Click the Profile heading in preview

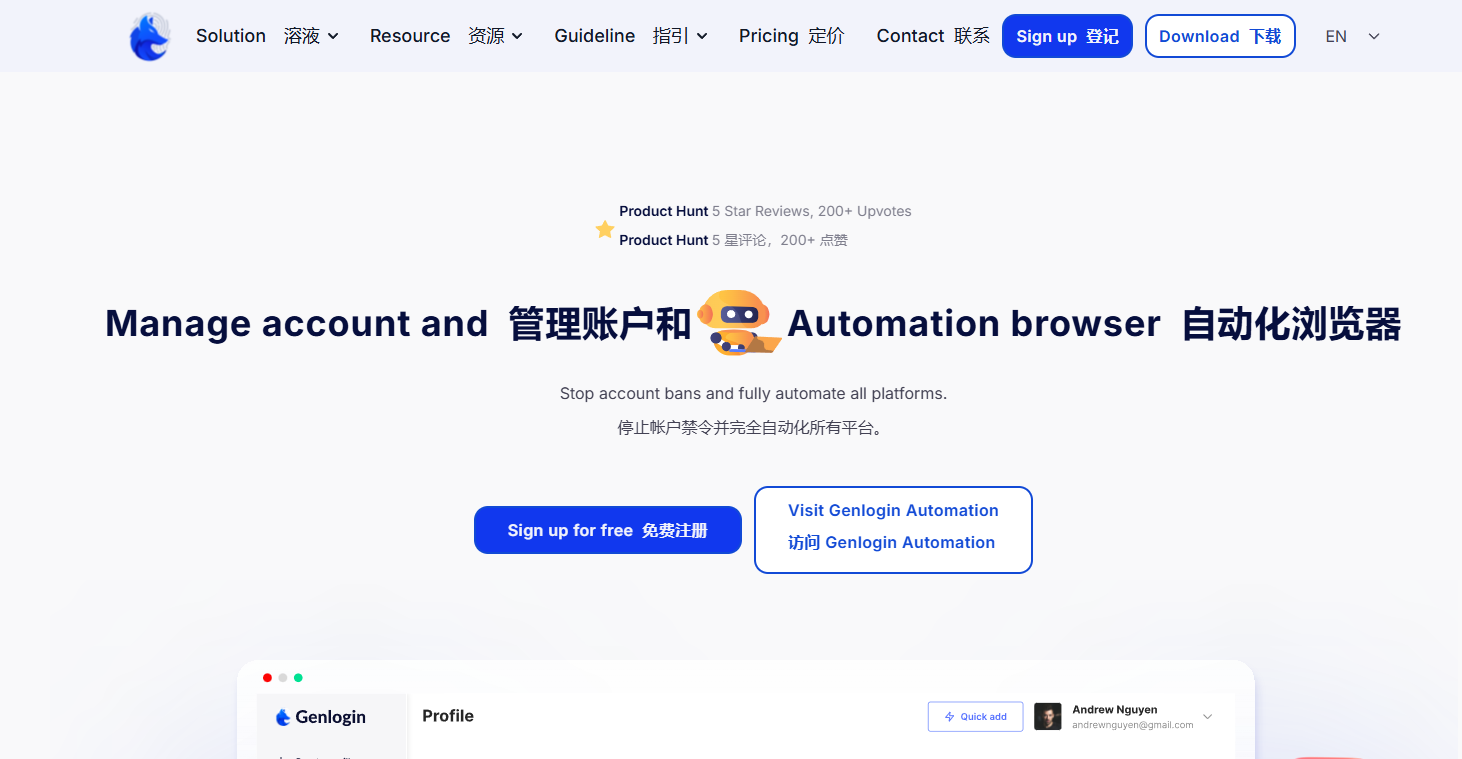click(448, 716)
